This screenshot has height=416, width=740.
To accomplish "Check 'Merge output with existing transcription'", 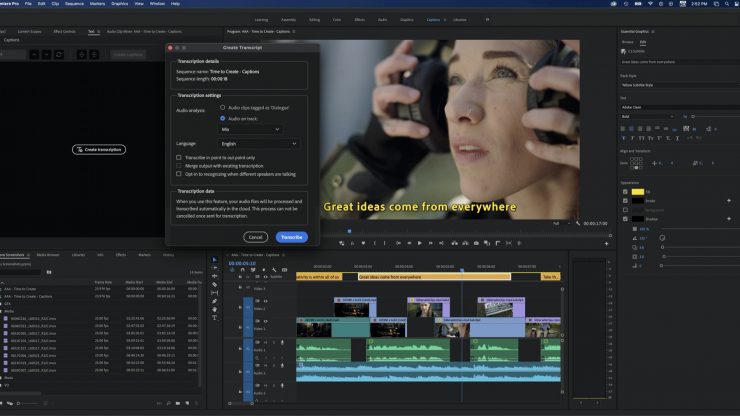I will pos(179,165).
